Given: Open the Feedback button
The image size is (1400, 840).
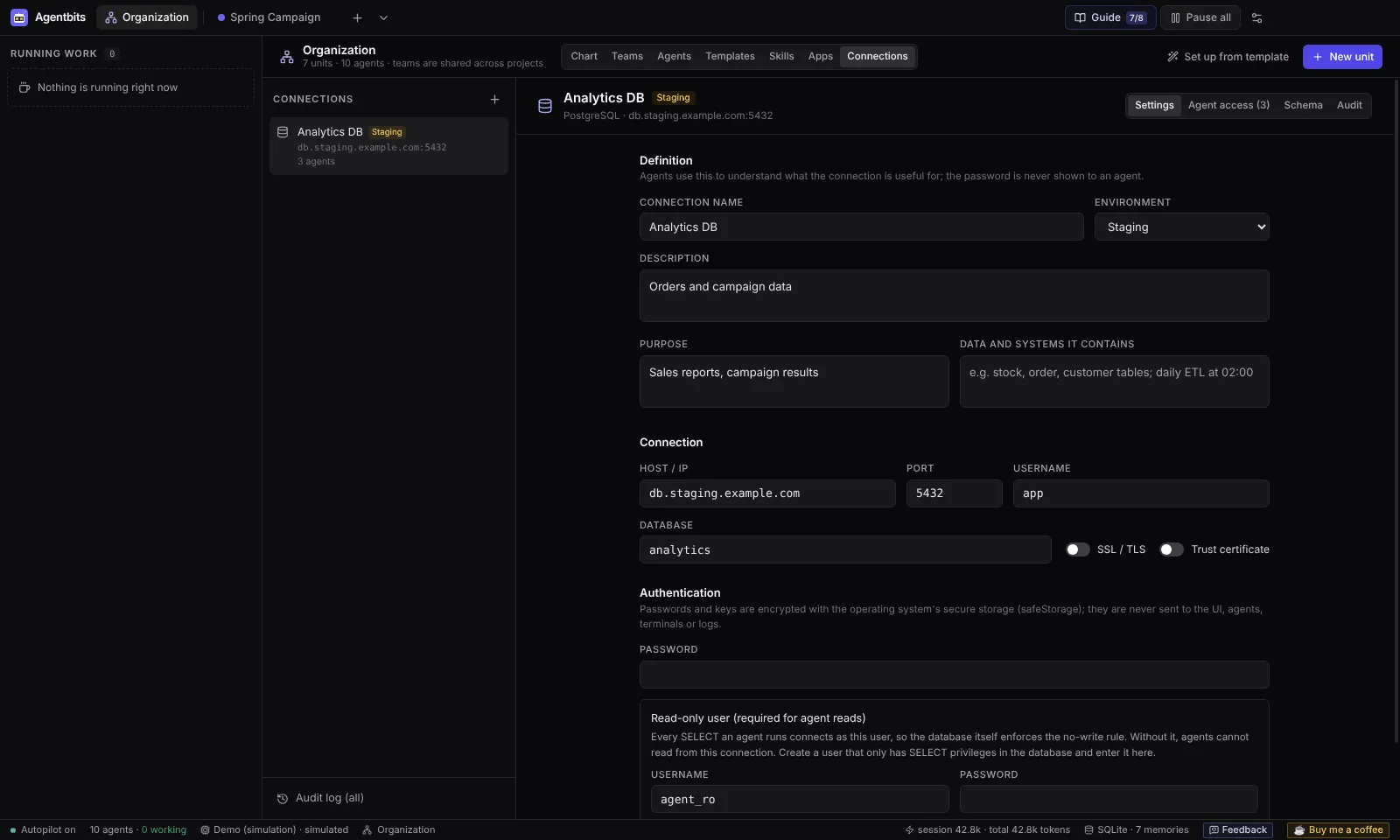Looking at the screenshot, I should coord(1238,829).
